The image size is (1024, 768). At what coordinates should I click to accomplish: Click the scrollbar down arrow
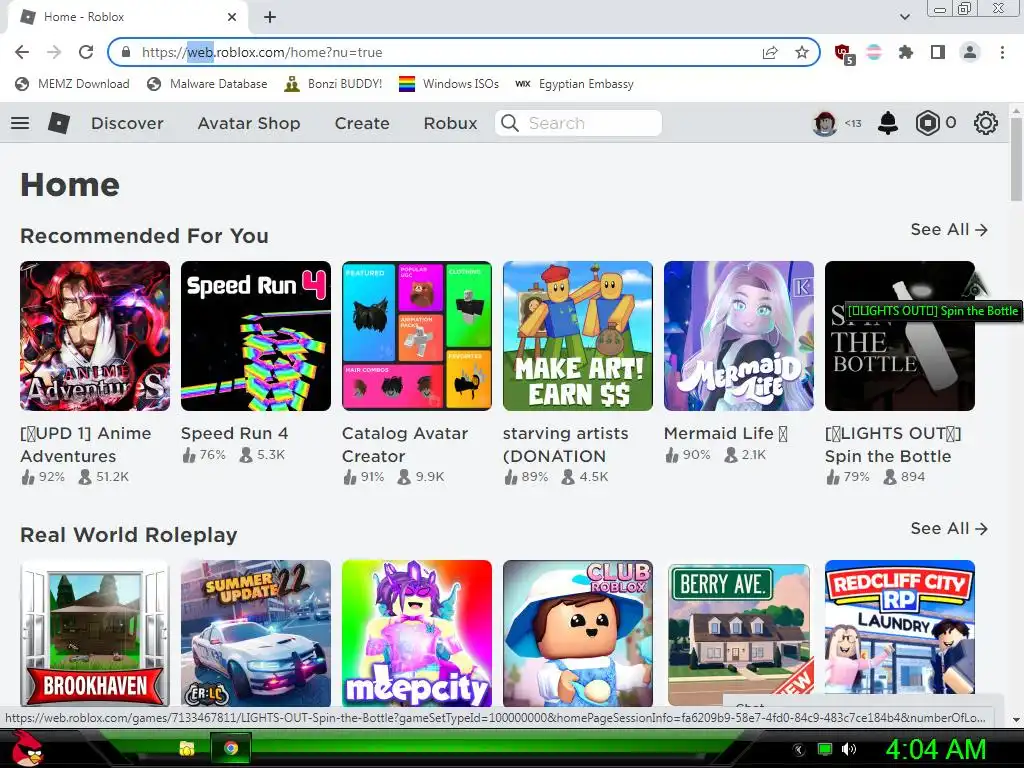coord(1016,720)
